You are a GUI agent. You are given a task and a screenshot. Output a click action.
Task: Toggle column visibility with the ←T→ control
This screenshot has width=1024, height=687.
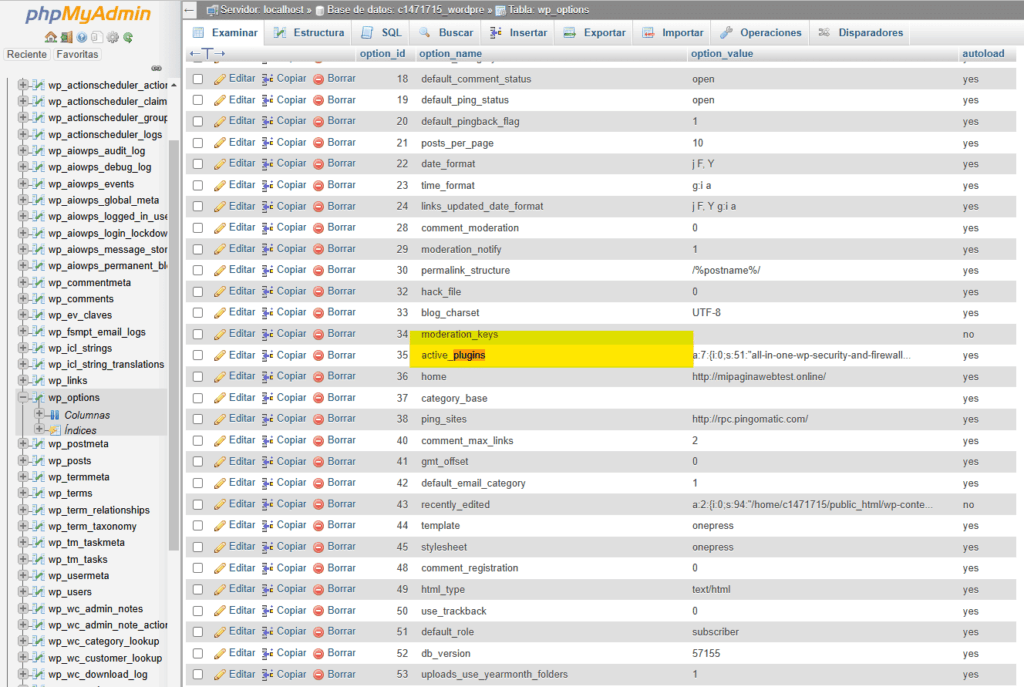click(207, 53)
